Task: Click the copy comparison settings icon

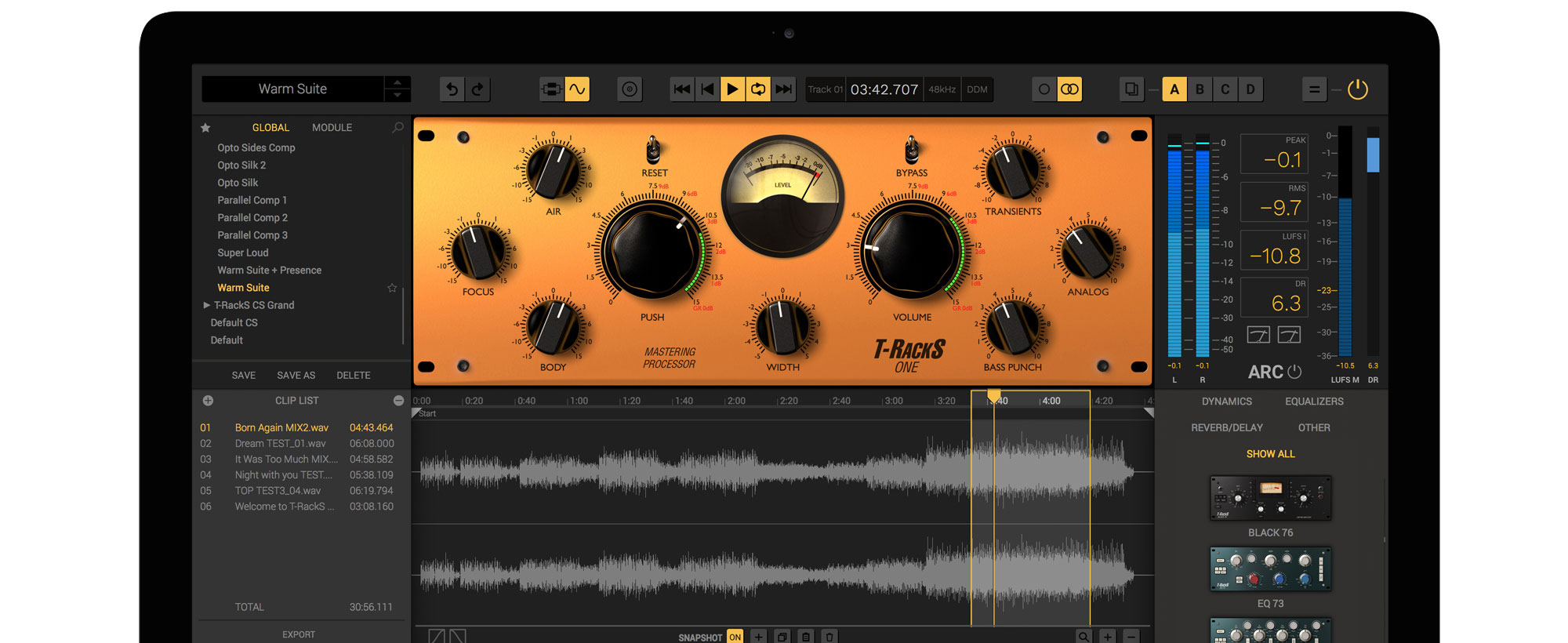Action: tap(1131, 89)
